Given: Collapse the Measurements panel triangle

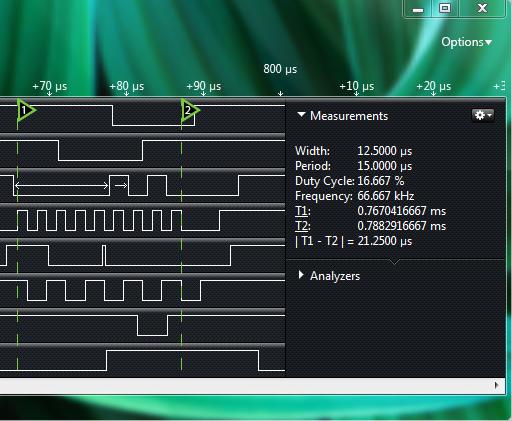Looking at the screenshot, I should pyautogui.click(x=301, y=115).
